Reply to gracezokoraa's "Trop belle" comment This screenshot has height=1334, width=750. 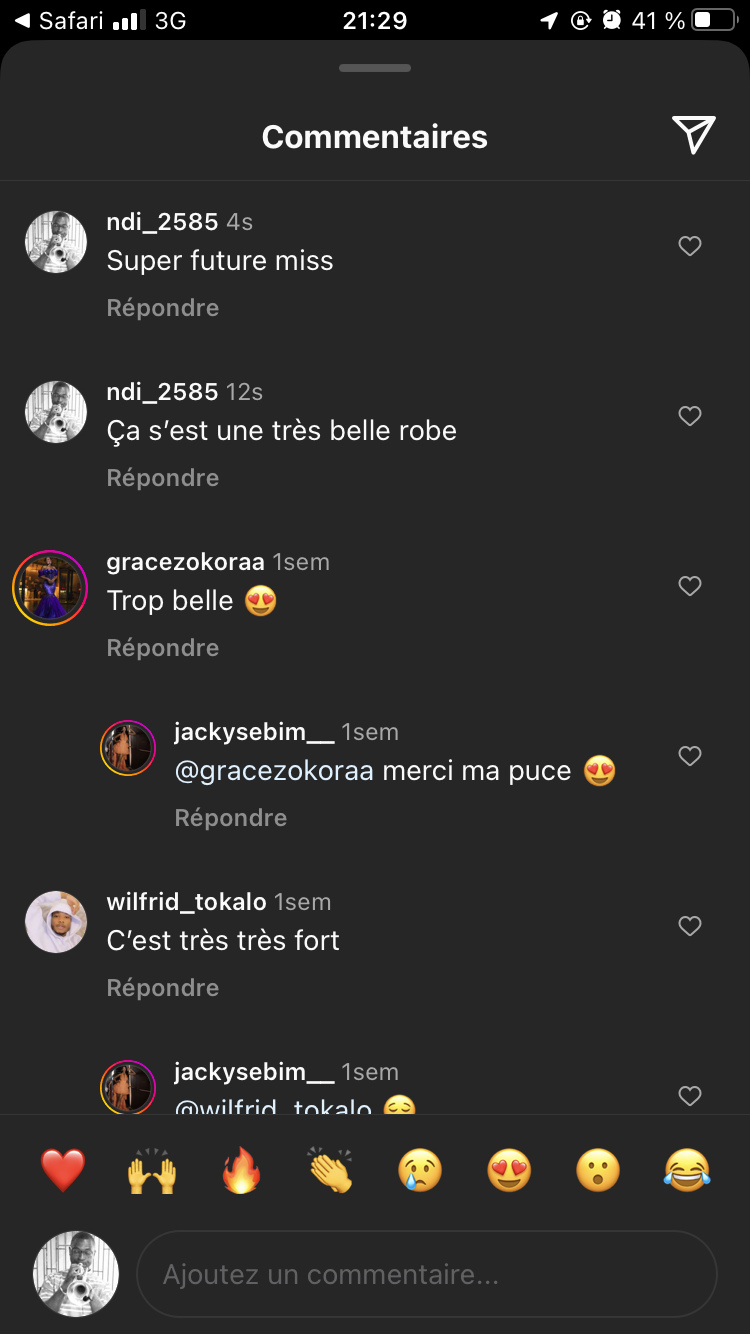(163, 648)
